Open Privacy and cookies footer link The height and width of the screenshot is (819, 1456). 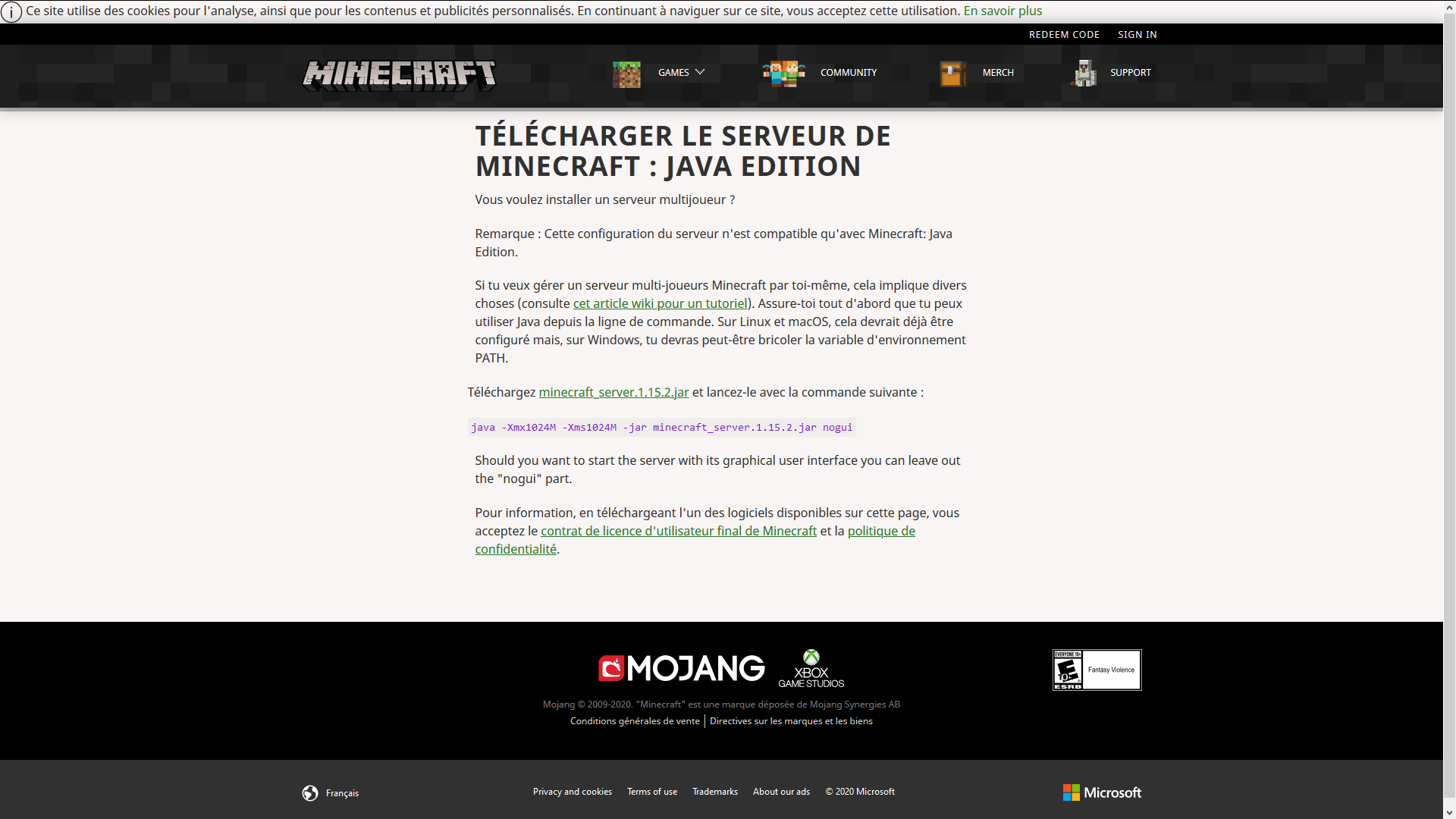[572, 792]
